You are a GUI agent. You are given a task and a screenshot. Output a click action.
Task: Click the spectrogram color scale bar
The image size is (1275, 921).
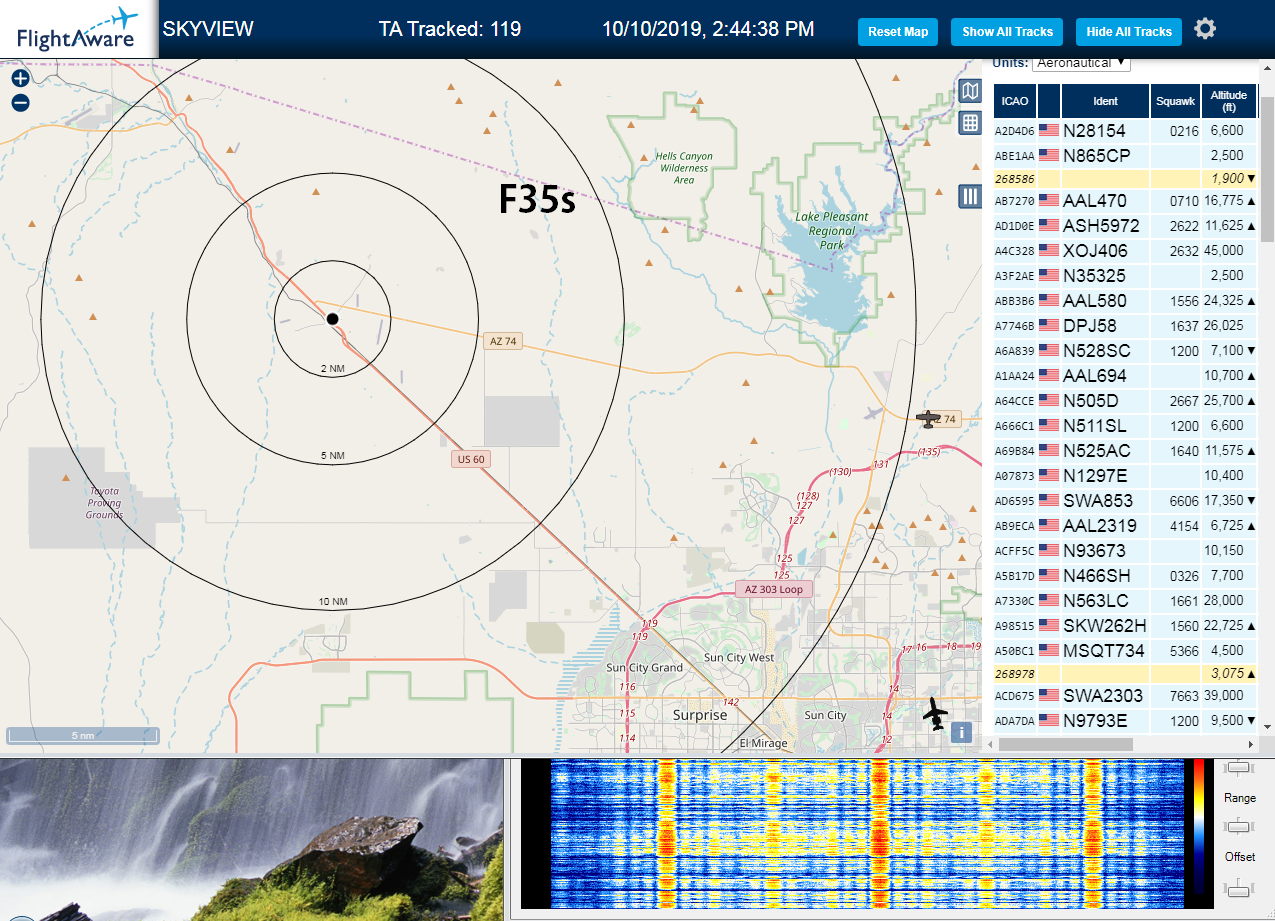(1197, 826)
